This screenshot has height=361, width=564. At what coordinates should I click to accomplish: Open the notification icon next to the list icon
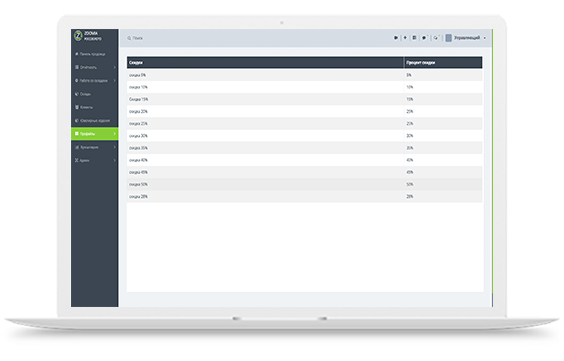pyautogui.click(x=424, y=38)
